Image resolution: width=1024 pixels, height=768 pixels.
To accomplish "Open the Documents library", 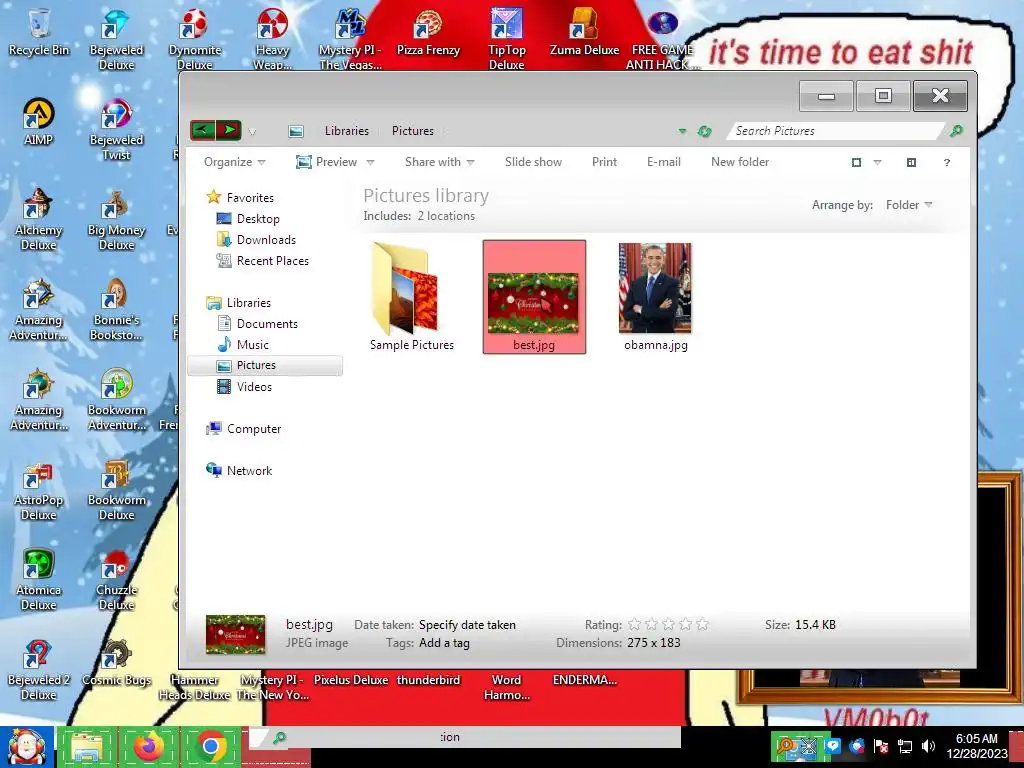I will tap(257, 323).
